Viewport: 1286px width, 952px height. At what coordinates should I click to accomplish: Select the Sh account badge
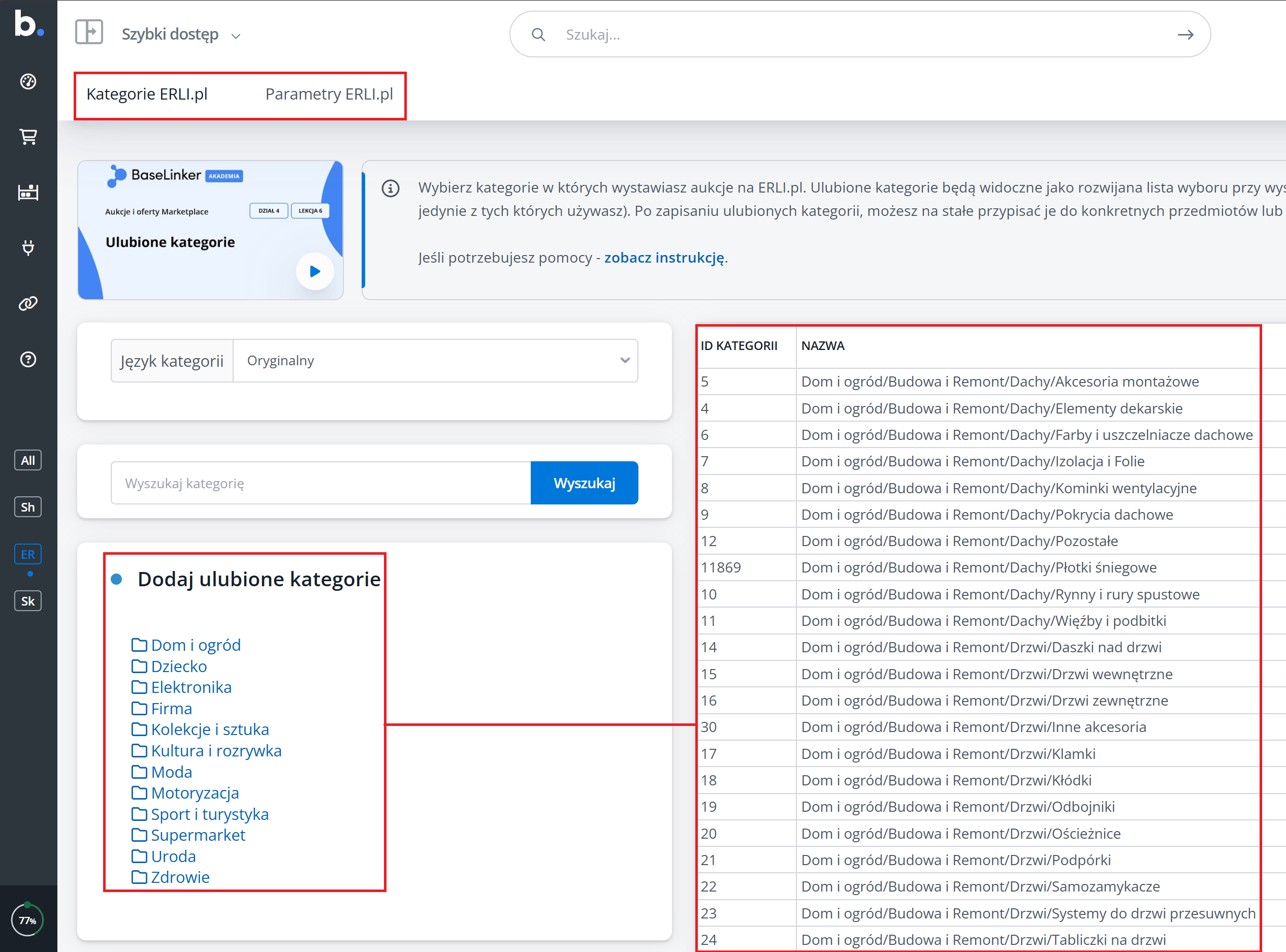(x=27, y=507)
